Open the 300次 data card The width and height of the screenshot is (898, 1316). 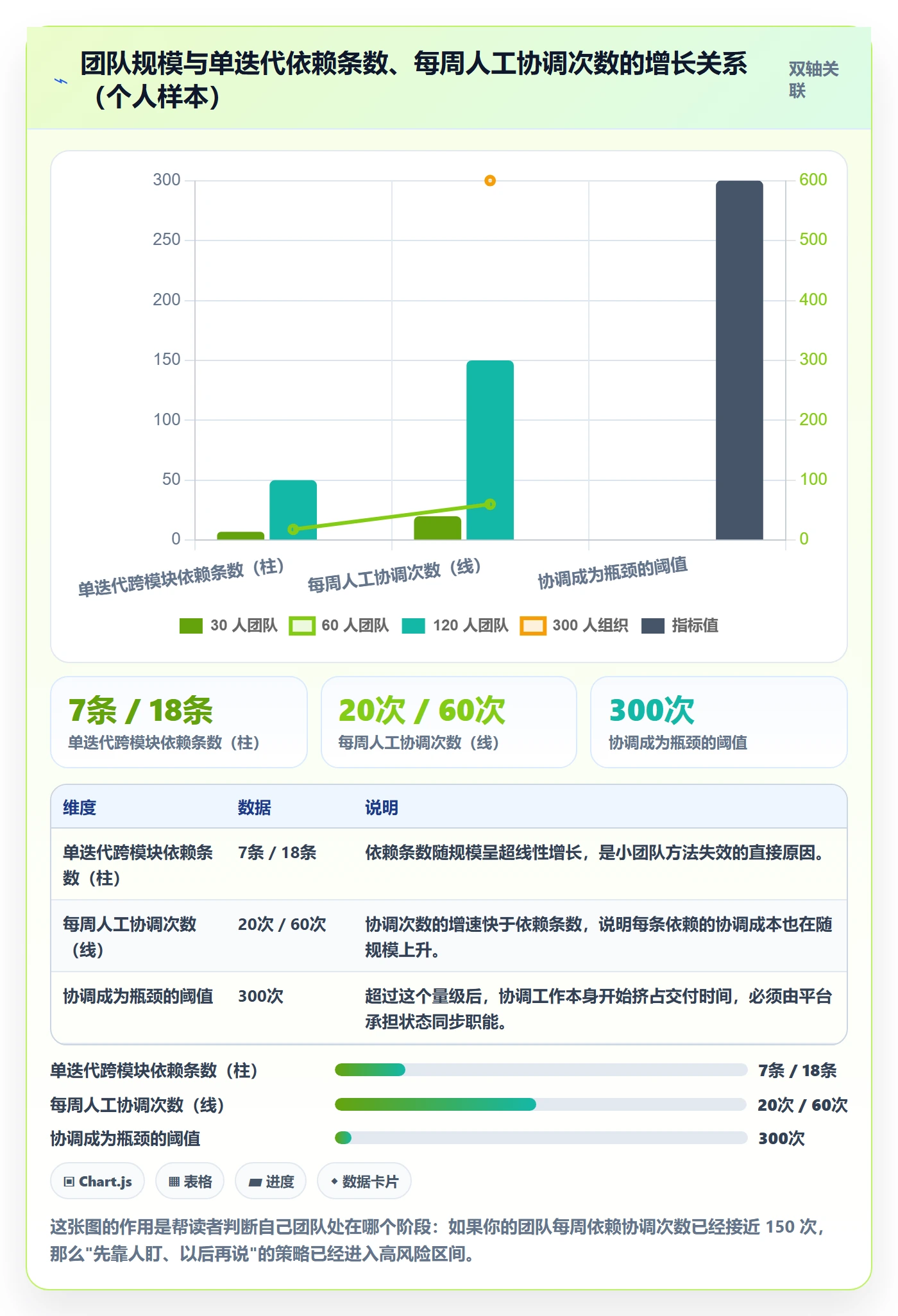click(719, 722)
